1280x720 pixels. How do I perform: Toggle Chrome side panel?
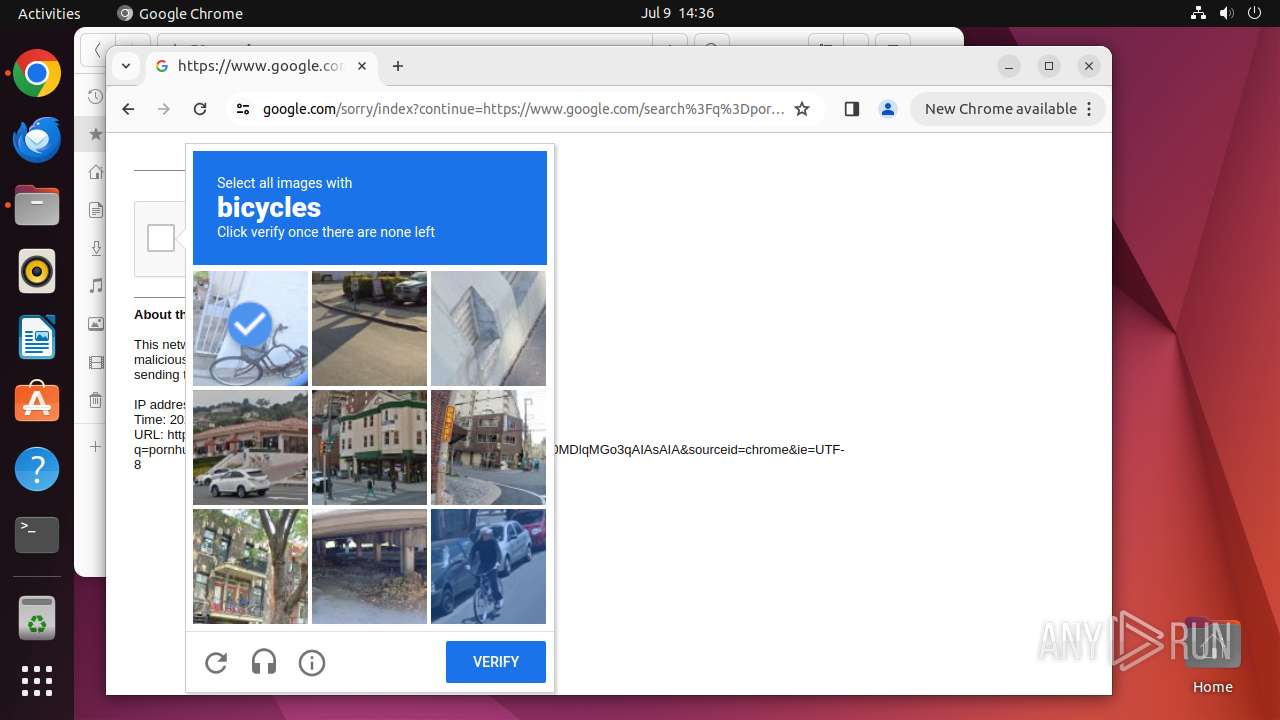tap(852, 109)
